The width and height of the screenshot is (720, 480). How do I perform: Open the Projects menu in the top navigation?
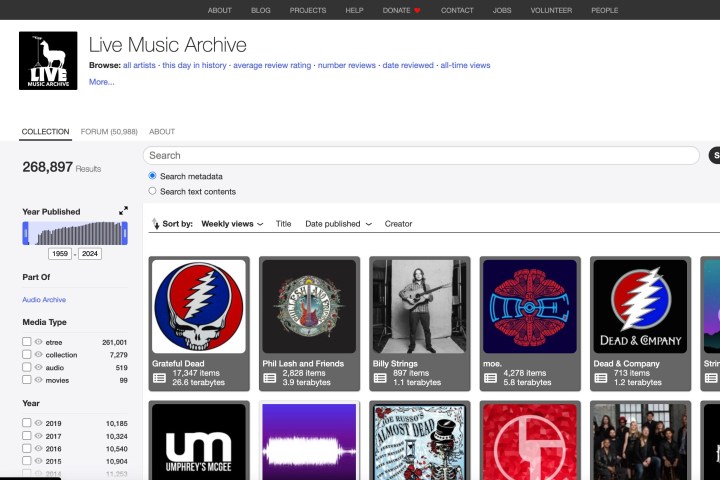tap(308, 10)
